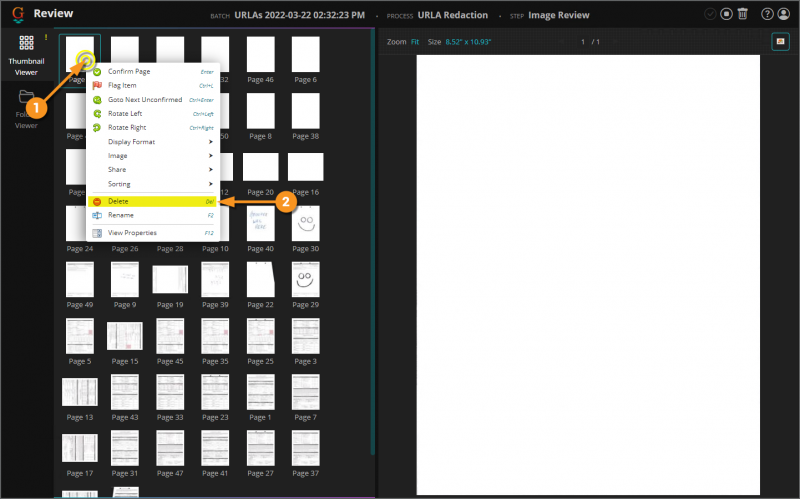Click the page number 1 field
The image size is (800, 499).
coord(583,42)
